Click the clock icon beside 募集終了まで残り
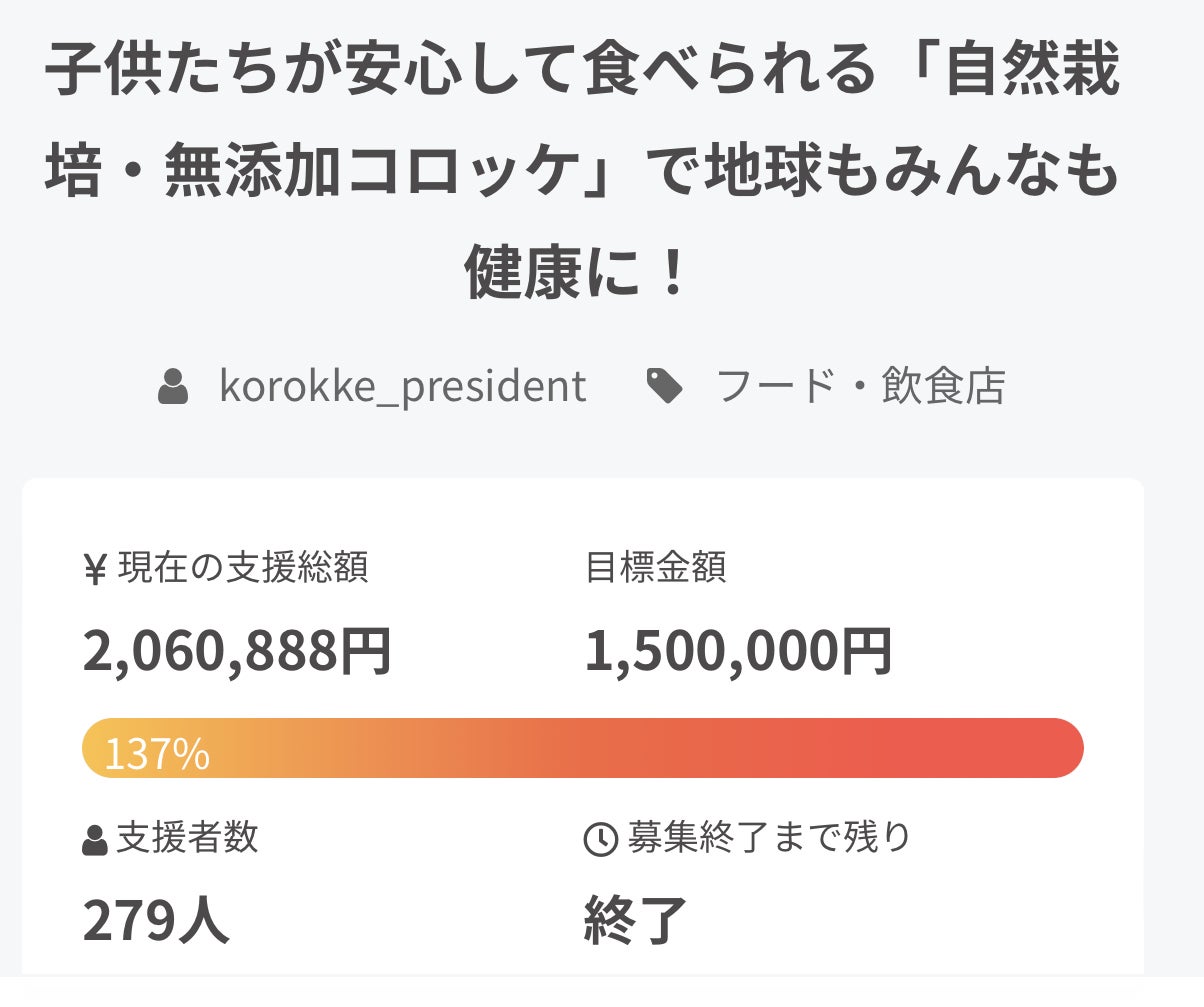This screenshot has height=1007, width=1204. tap(600, 839)
